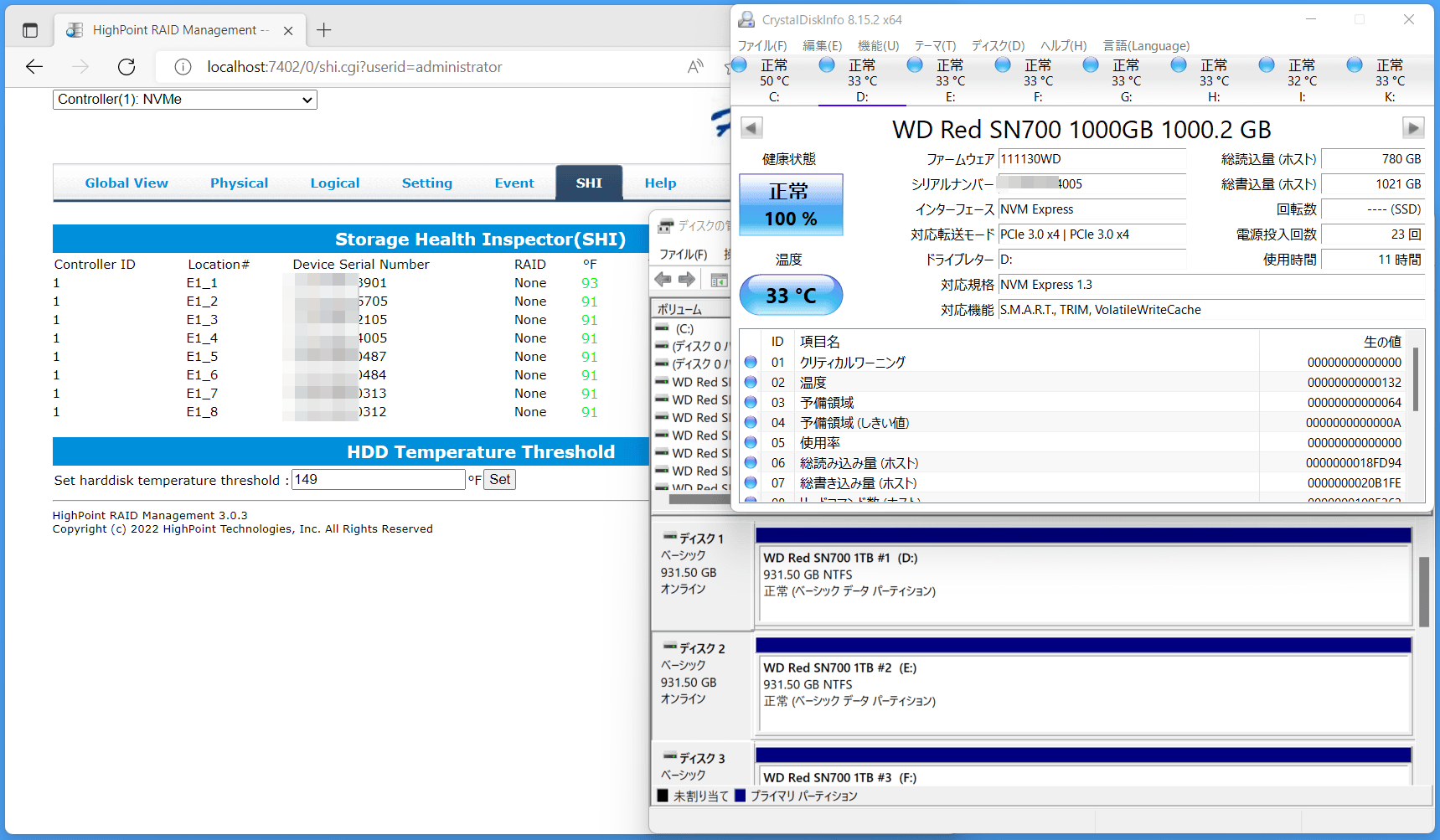The width and height of the screenshot is (1440, 840).
Task: Open the SHI tab
Action: point(589,183)
